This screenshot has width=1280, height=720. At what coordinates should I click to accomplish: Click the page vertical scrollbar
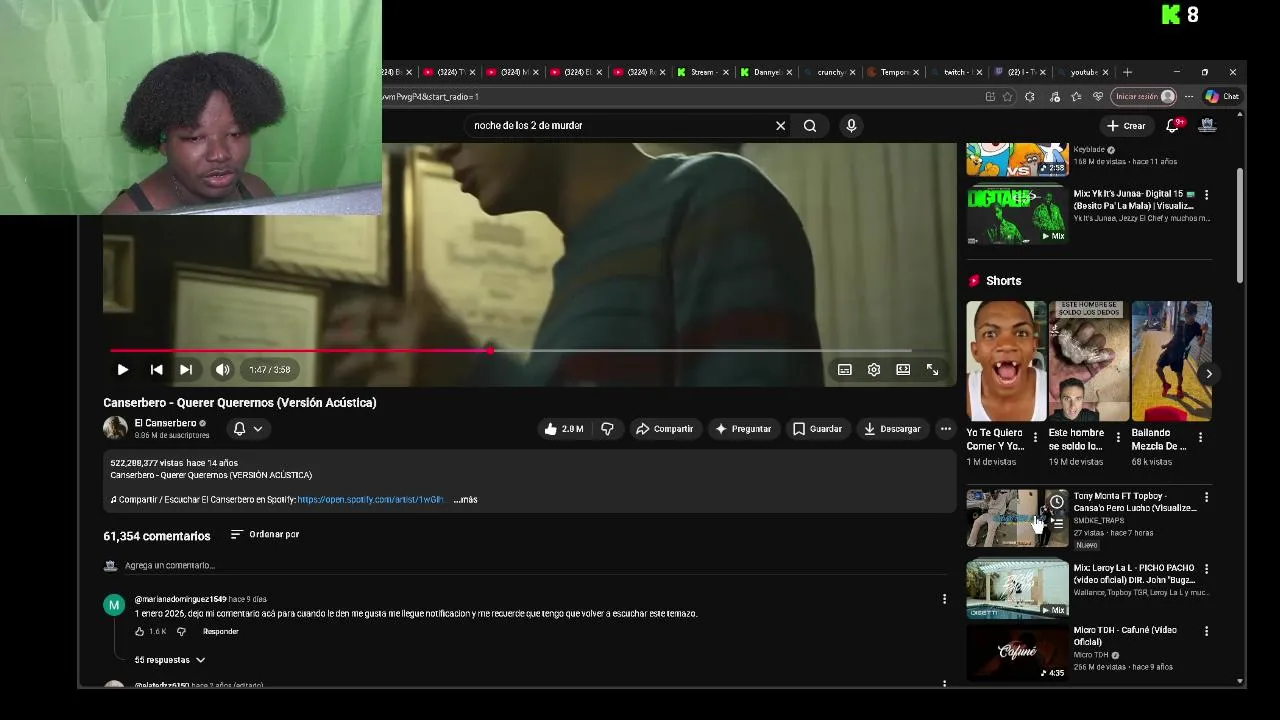coord(1240,225)
